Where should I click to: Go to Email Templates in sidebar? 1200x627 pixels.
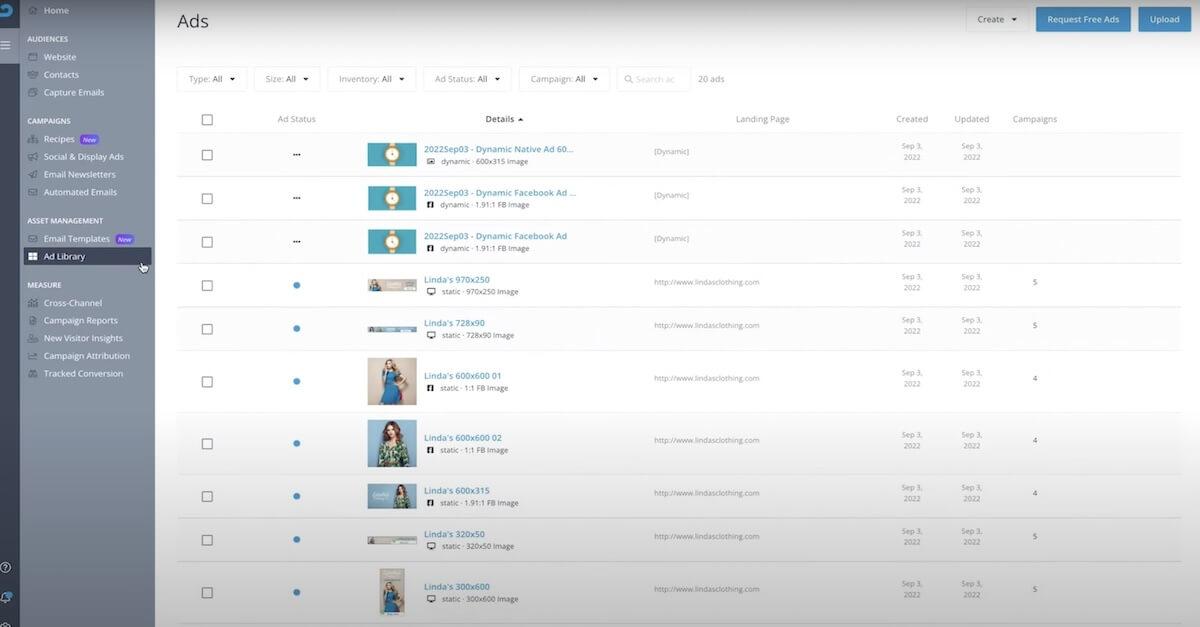pyautogui.click(x=76, y=239)
